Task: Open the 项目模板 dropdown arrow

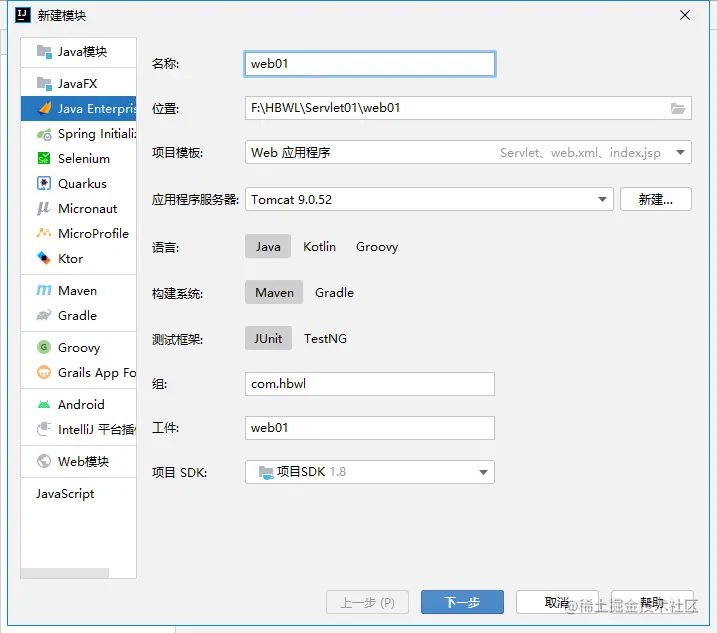Action: pyautogui.click(x=680, y=152)
